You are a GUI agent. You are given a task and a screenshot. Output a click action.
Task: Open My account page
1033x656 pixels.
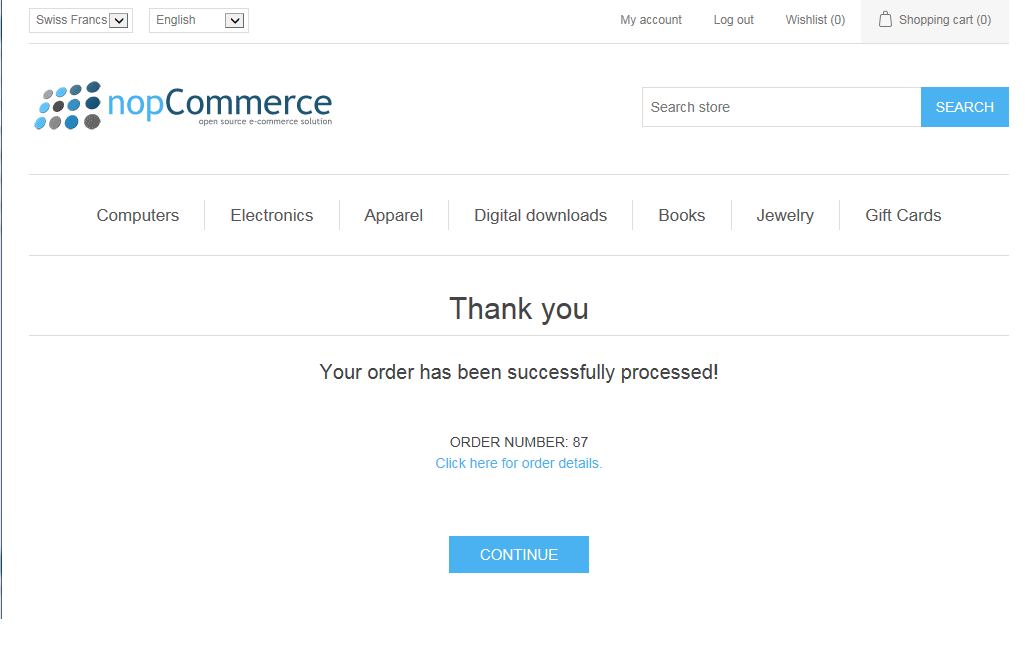click(651, 20)
